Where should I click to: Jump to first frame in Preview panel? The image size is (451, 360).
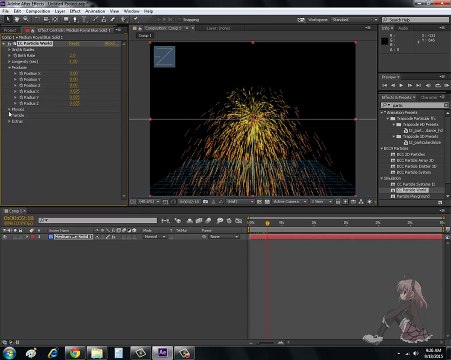(384, 86)
